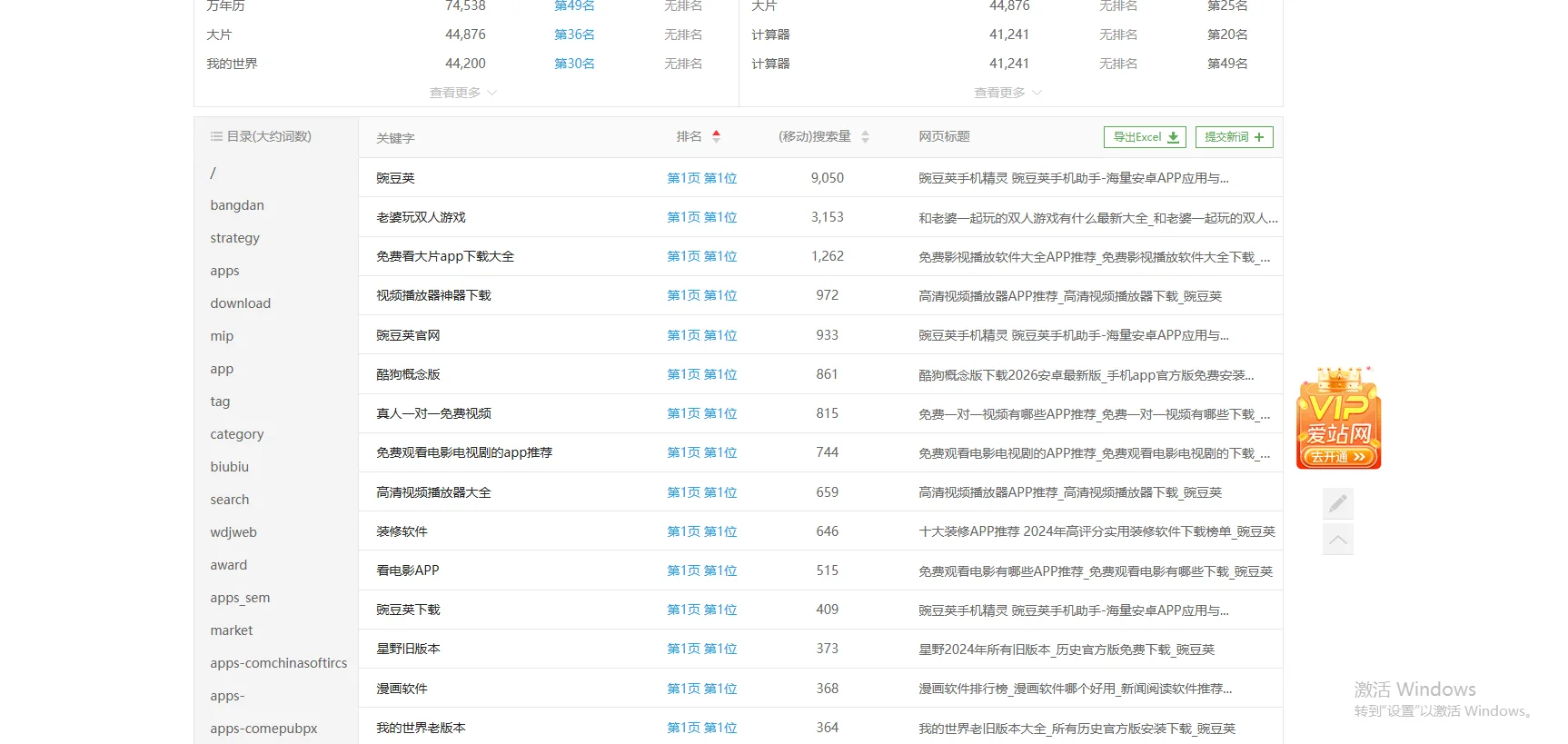Click the rank link for 星野旧版本
The width and height of the screenshot is (1568, 744).
(x=702, y=649)
